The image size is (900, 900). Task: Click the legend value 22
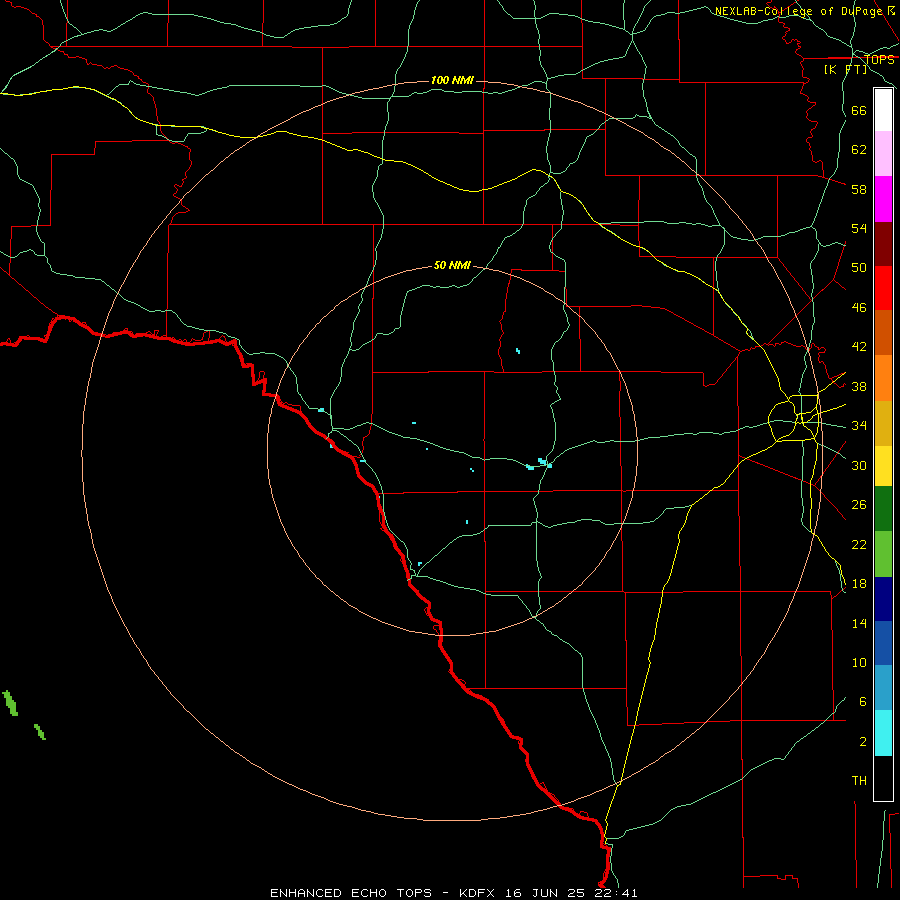(859, 545)
